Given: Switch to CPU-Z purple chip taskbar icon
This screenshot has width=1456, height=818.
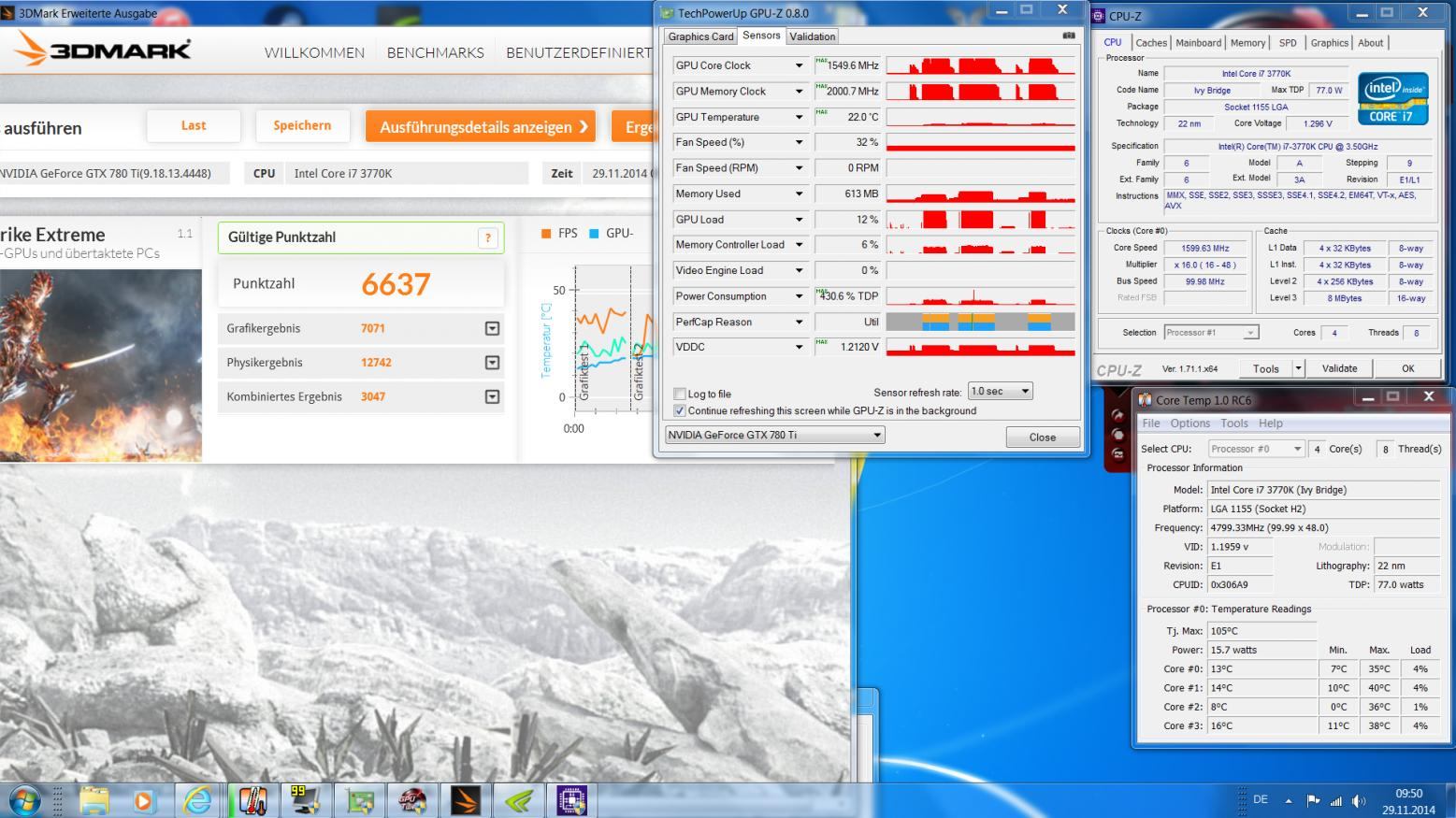Looking at the screenshot, I should pos(571,801).
